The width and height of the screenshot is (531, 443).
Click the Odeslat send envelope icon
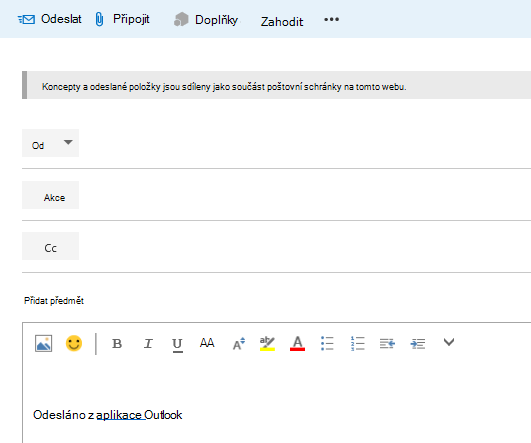click(x=26, y=19)
